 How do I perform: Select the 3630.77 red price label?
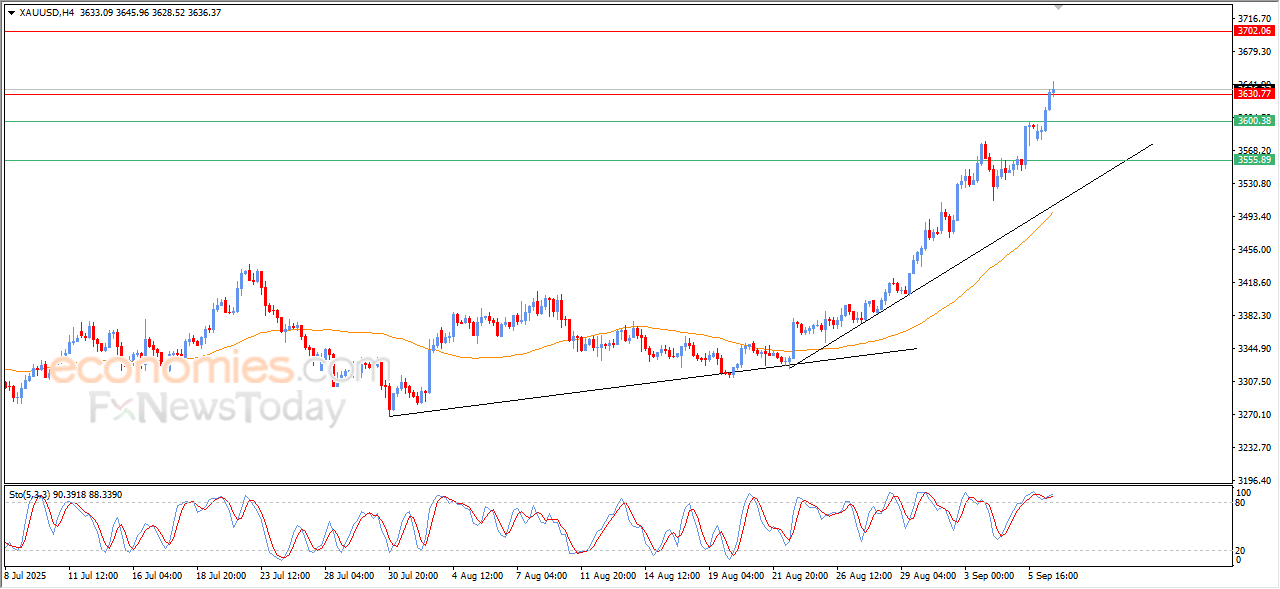pos(1254,93)
